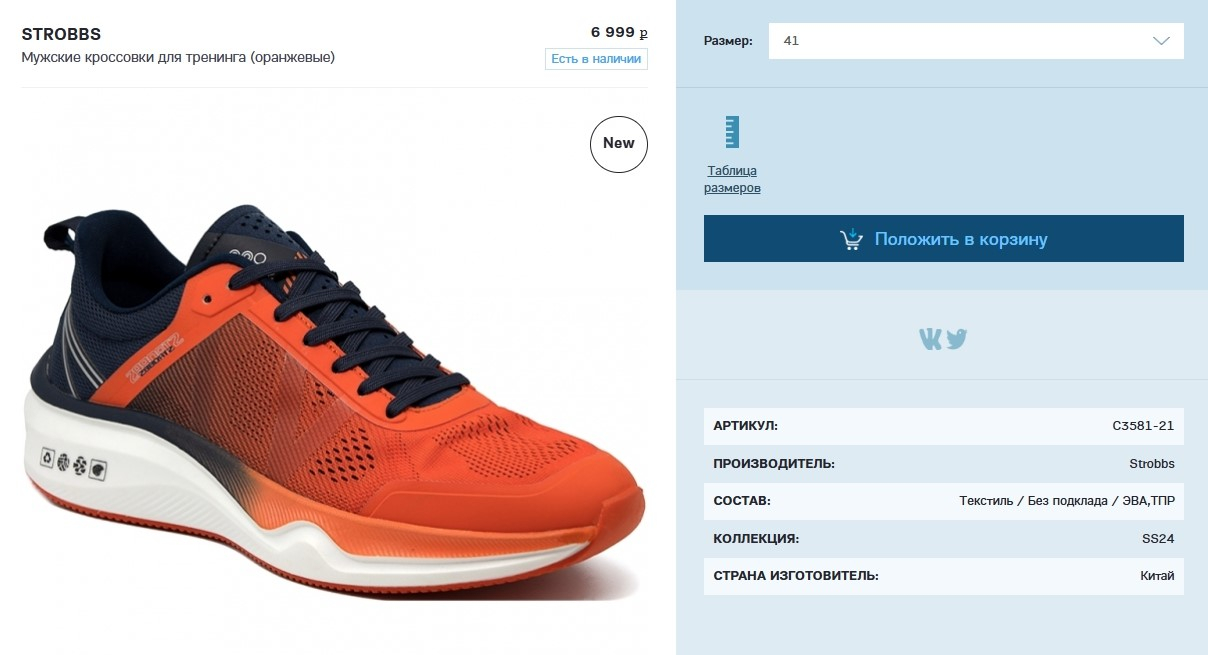Click the Размер label
Screen dimensions: 1208x655
point(728,42)
